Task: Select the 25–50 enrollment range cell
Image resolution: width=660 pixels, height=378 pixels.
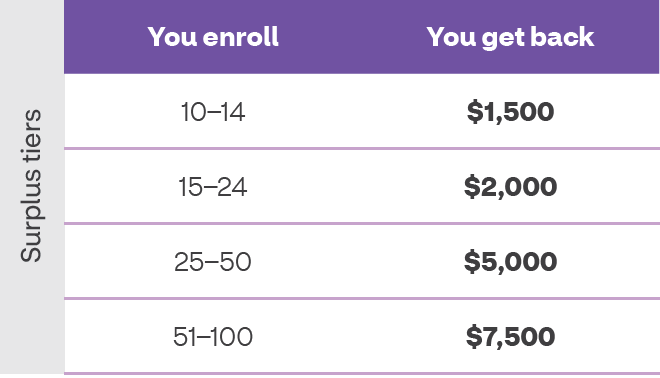Action: click(x=213, y=262)
